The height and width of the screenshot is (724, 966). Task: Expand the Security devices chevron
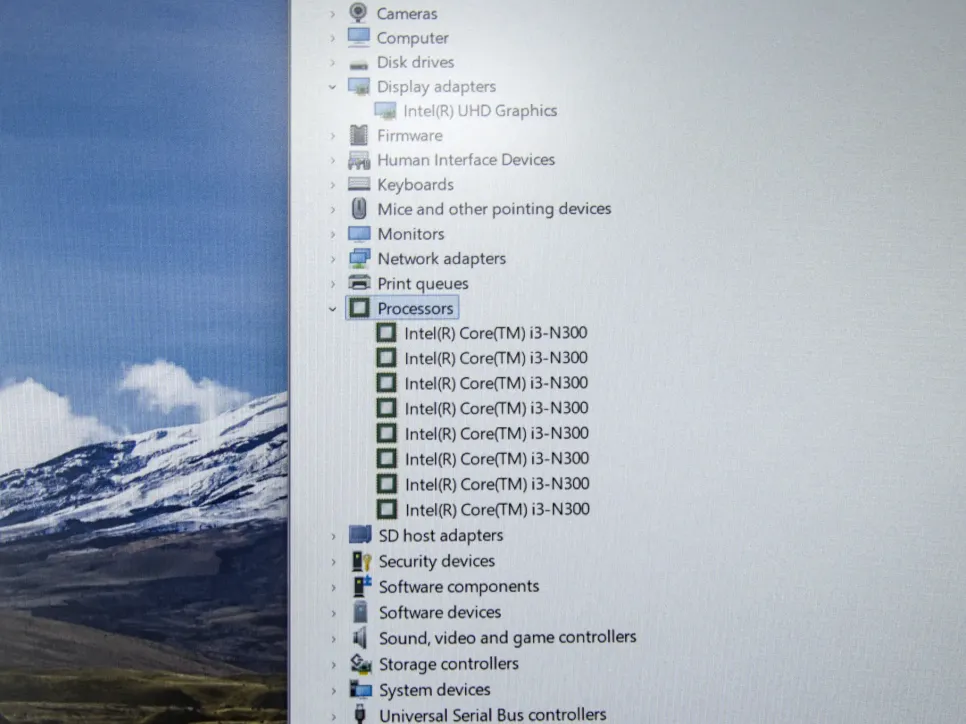point(333,562)
